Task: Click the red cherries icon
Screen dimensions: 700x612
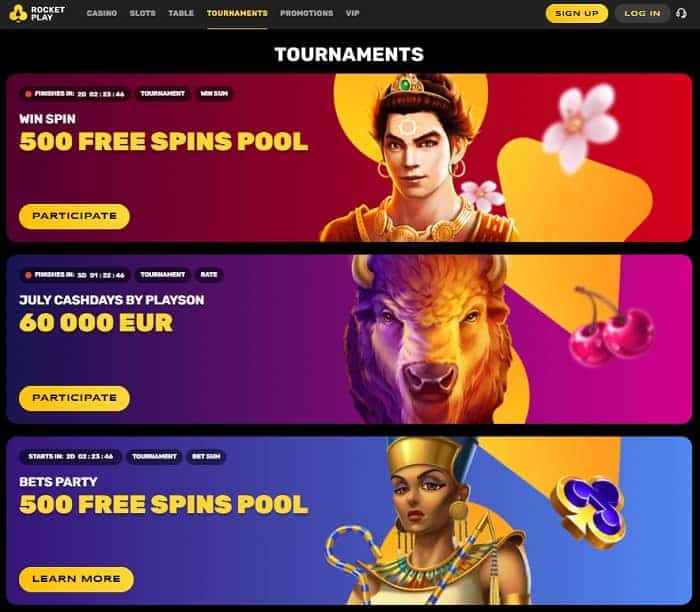Action: click(612, 328)
